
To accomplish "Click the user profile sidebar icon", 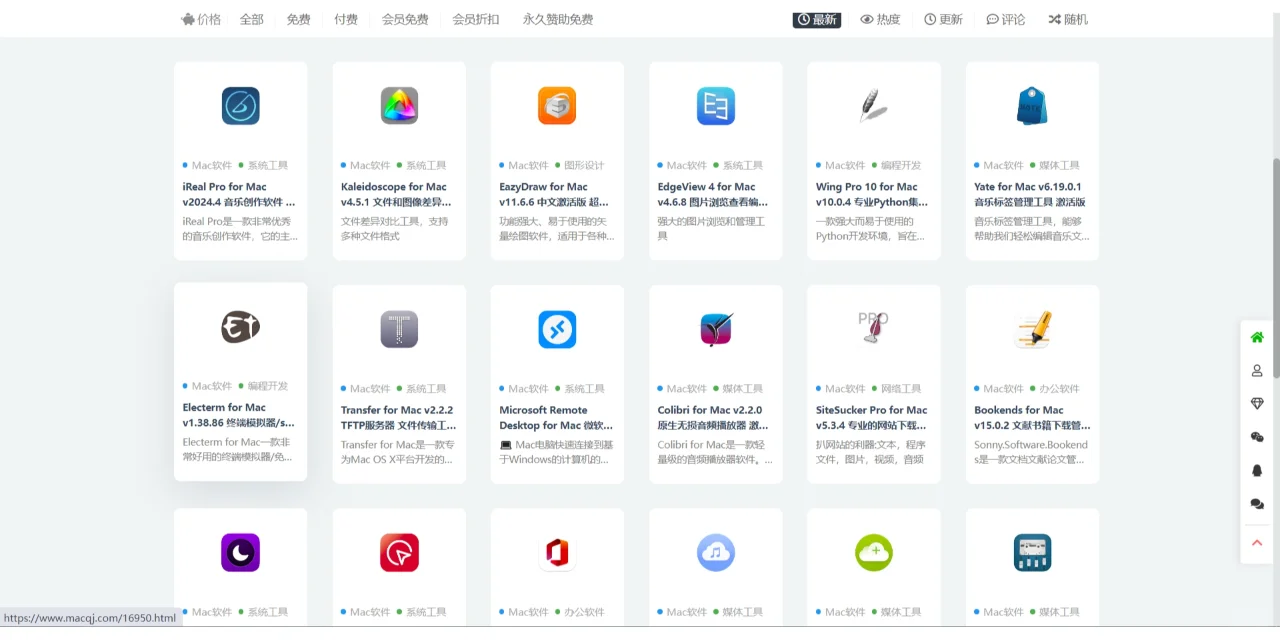I will click(x=1257, y=370).
